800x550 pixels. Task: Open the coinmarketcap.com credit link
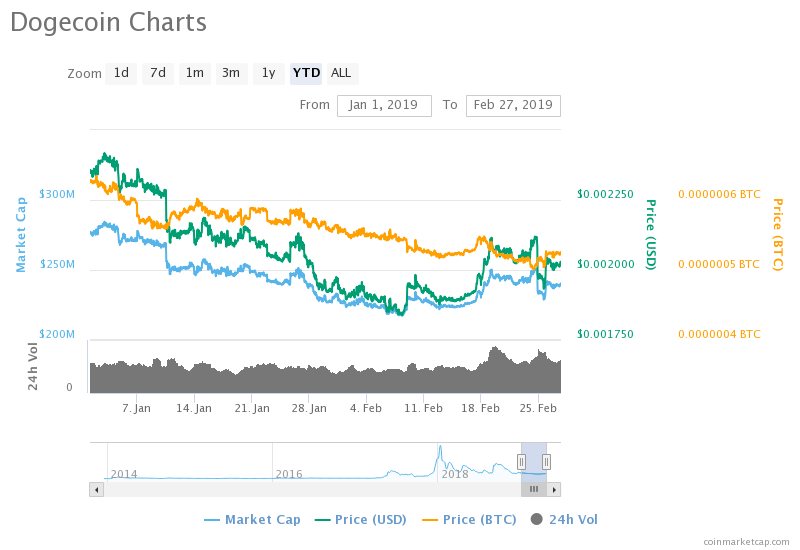[x=746, y=542]
